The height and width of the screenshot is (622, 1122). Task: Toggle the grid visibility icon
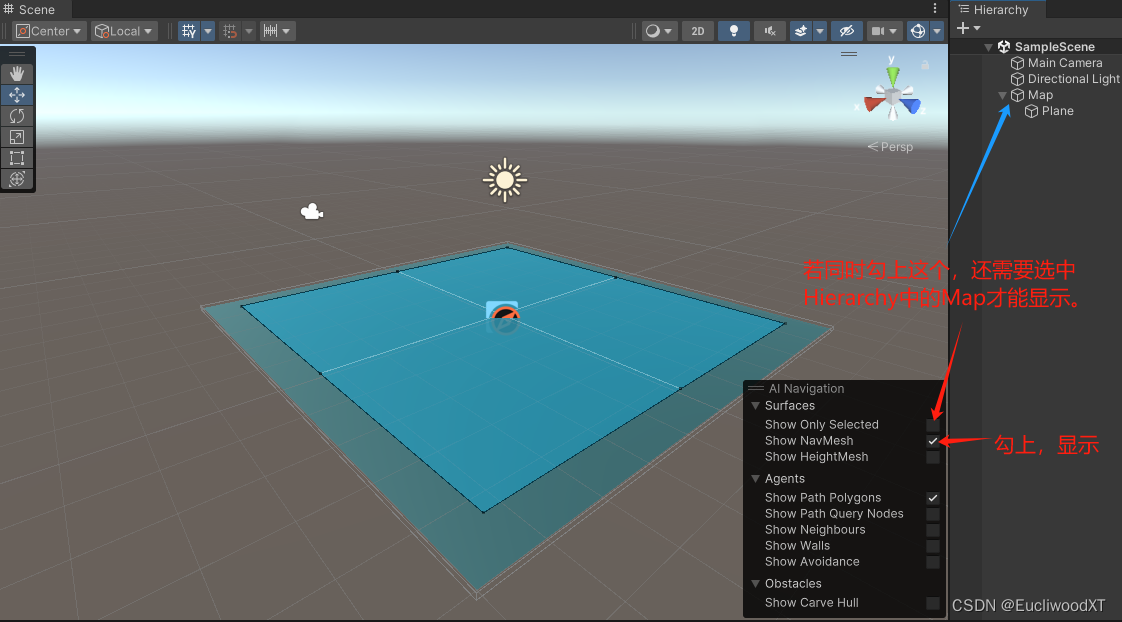189,31
